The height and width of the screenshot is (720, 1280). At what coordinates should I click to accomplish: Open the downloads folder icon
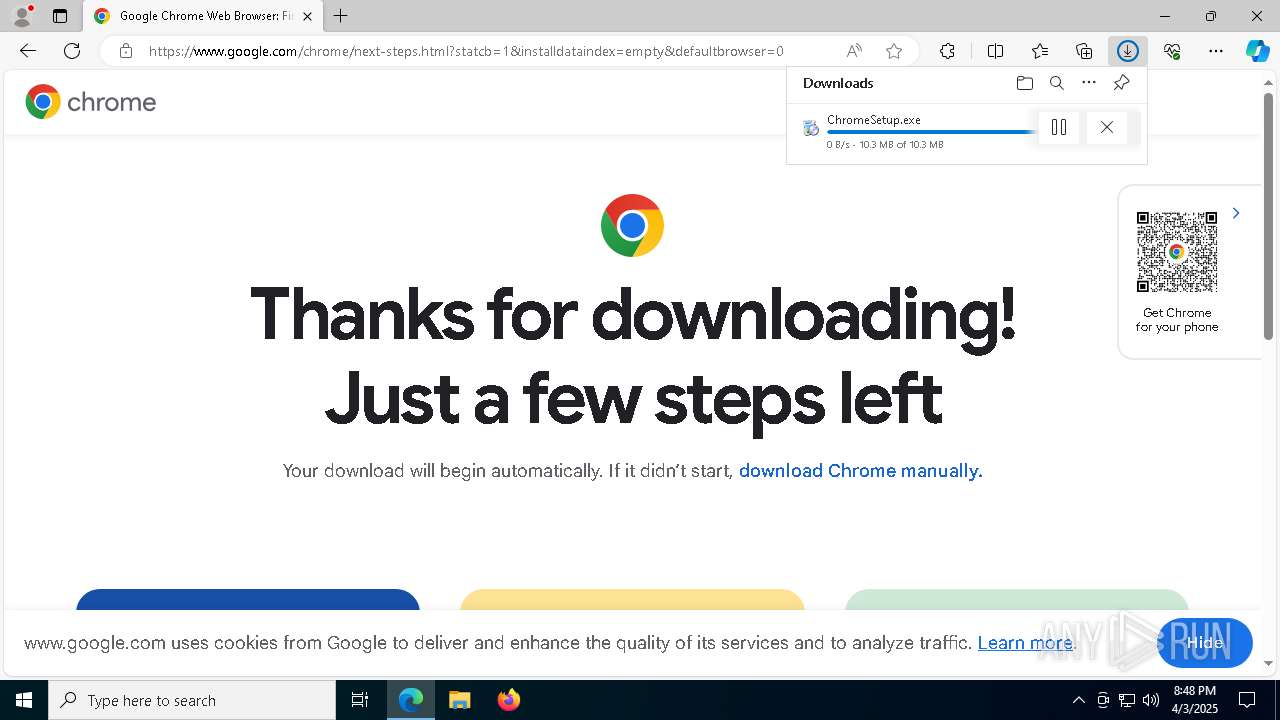1024,83
